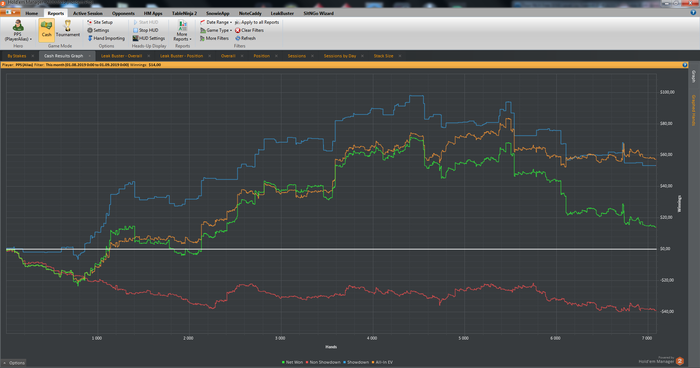Close the Leak Buster - Overall tab

(149, 56)
